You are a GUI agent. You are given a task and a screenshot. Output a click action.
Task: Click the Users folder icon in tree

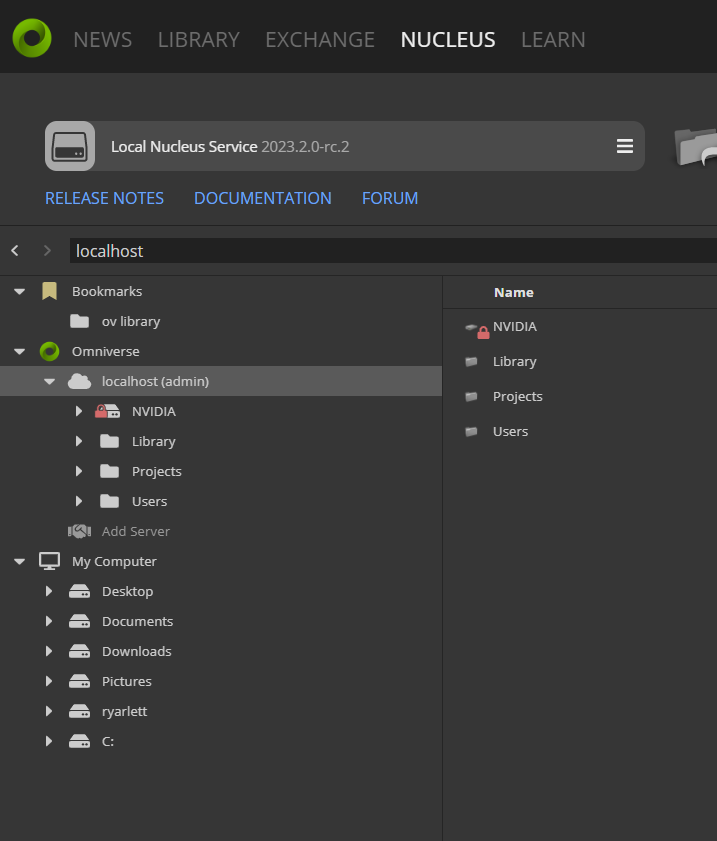point(109,501)
